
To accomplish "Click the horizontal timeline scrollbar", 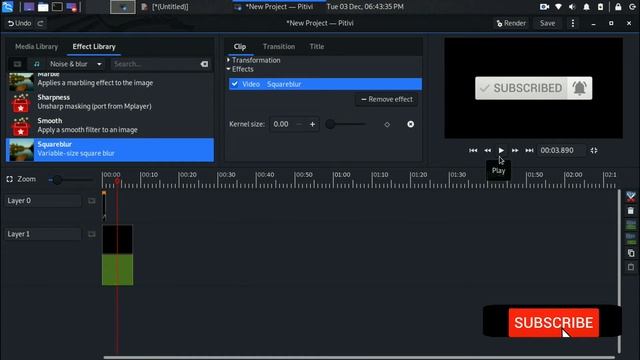I will tap(359, 358).
